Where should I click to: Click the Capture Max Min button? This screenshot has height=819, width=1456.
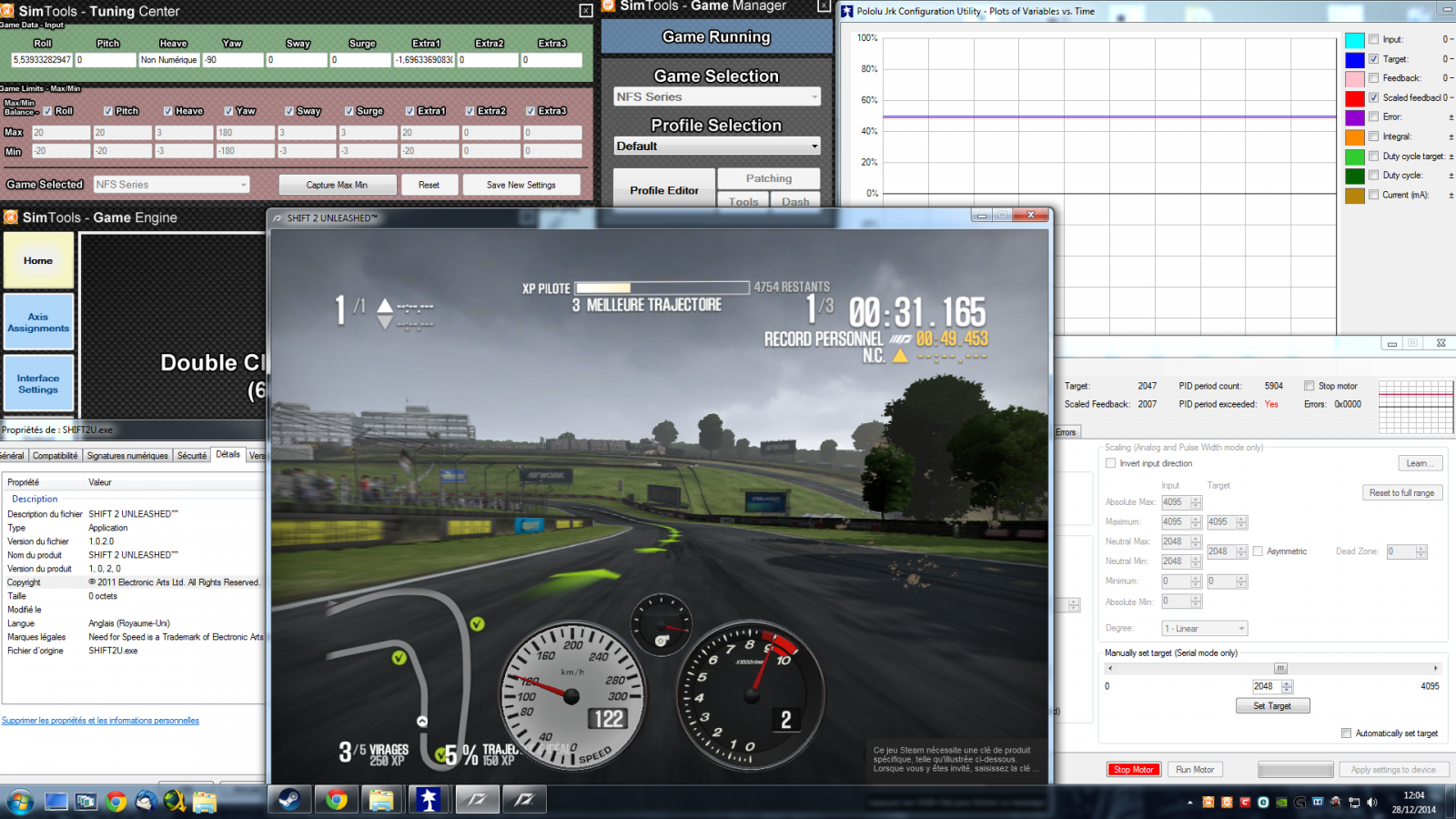337,185
